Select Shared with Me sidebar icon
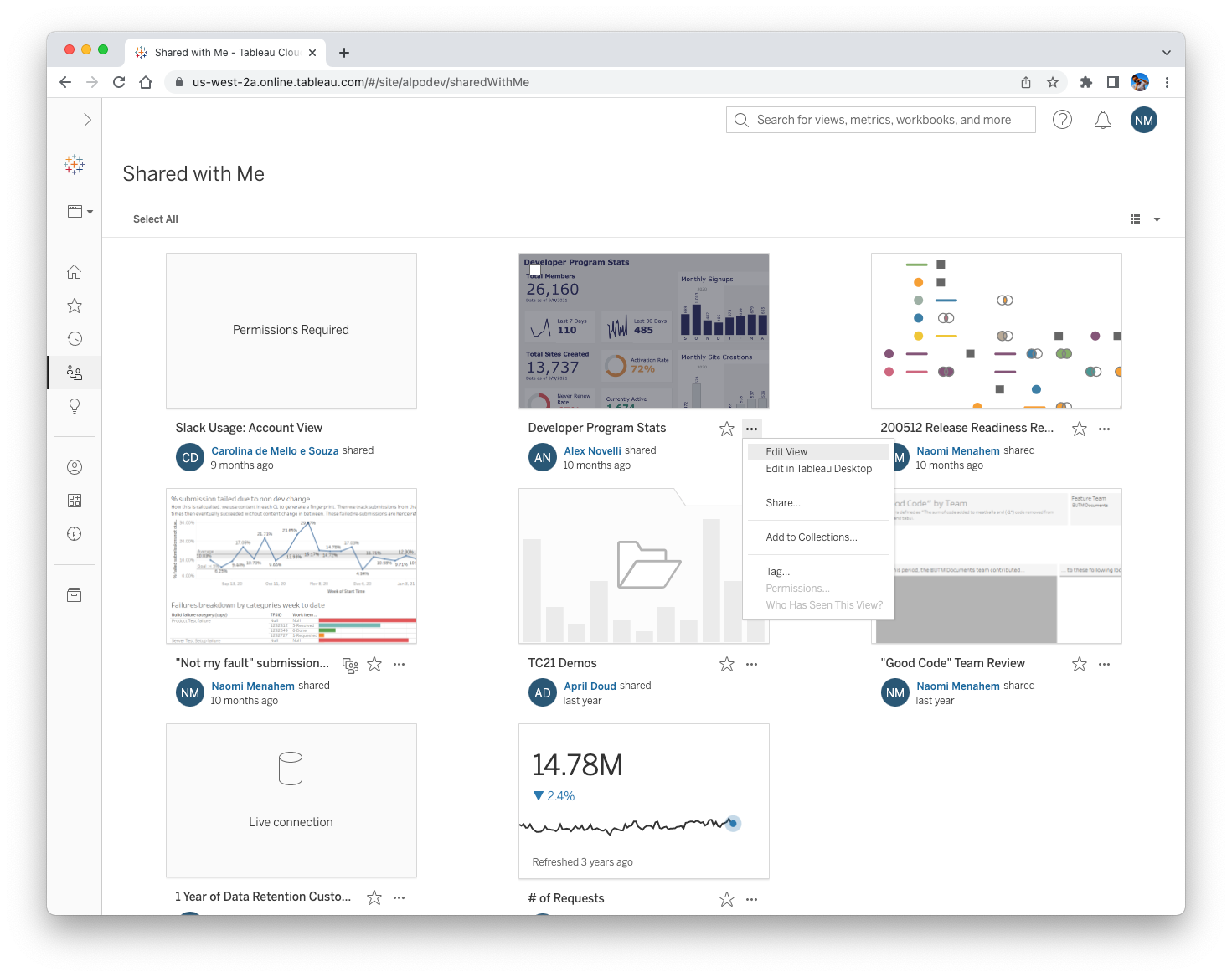 pyautogui.click(x=75, y=373)
